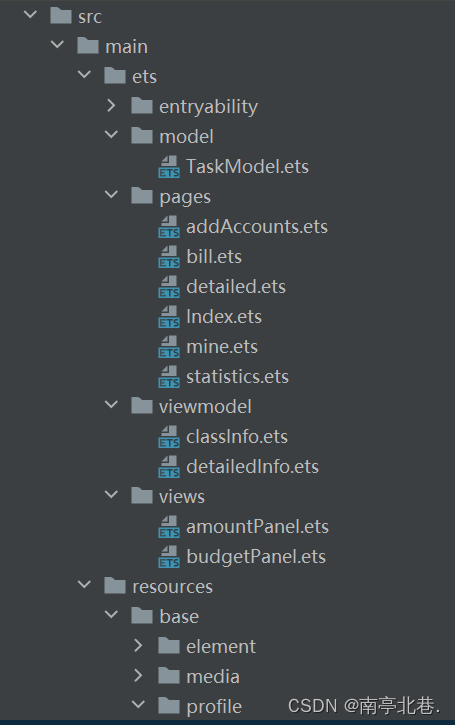Select the profile folder label
This screenshot has width=455, height=725.
click(x=214, y=707)
